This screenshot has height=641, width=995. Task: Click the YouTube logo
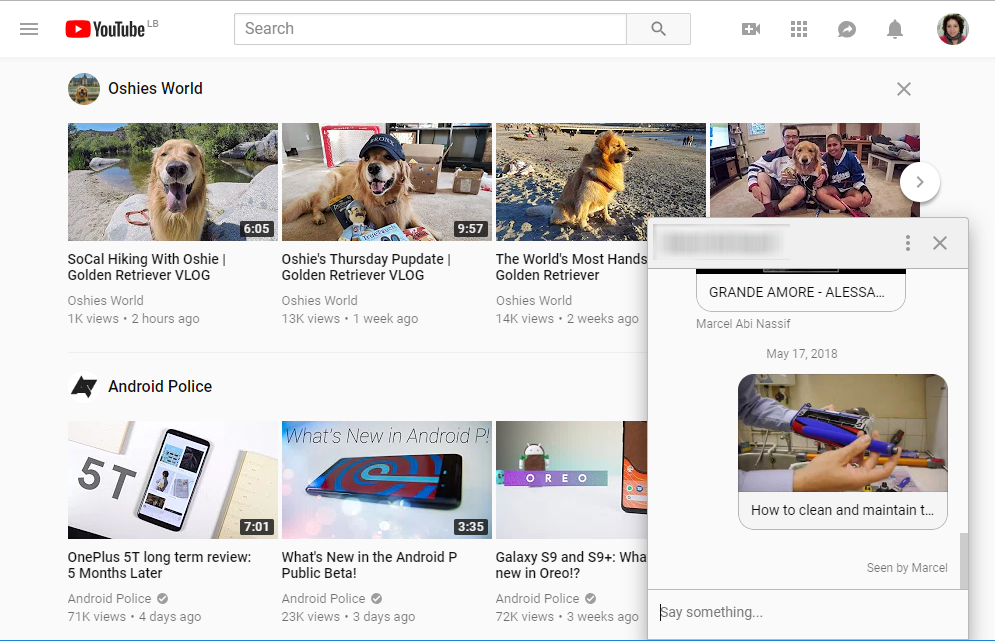click(x=105, y=28)
